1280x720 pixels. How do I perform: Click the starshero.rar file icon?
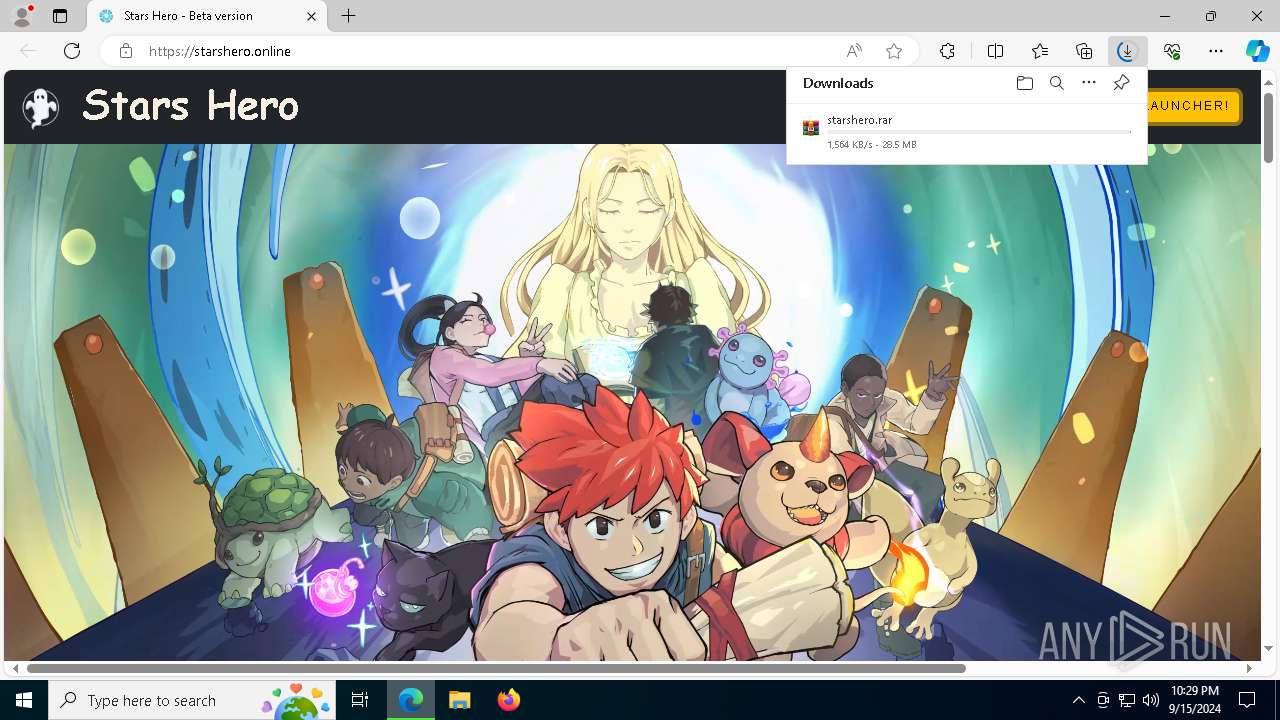(811, 128)
